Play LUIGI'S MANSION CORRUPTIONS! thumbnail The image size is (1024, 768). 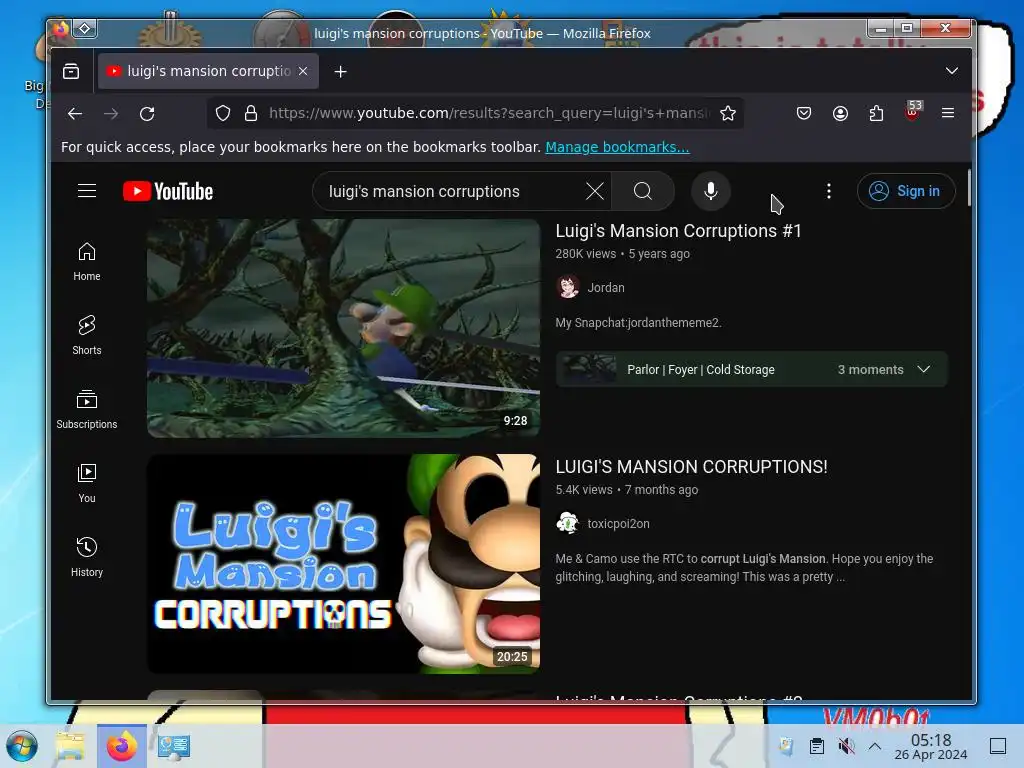click(x=344, y=564)
